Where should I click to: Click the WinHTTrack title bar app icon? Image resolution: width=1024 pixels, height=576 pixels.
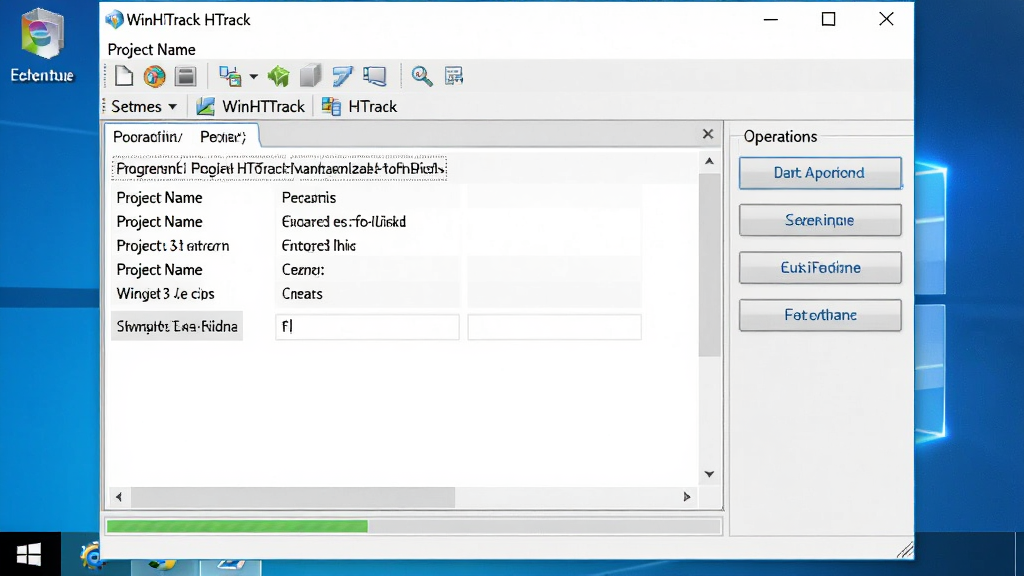(x=114, y=20)
